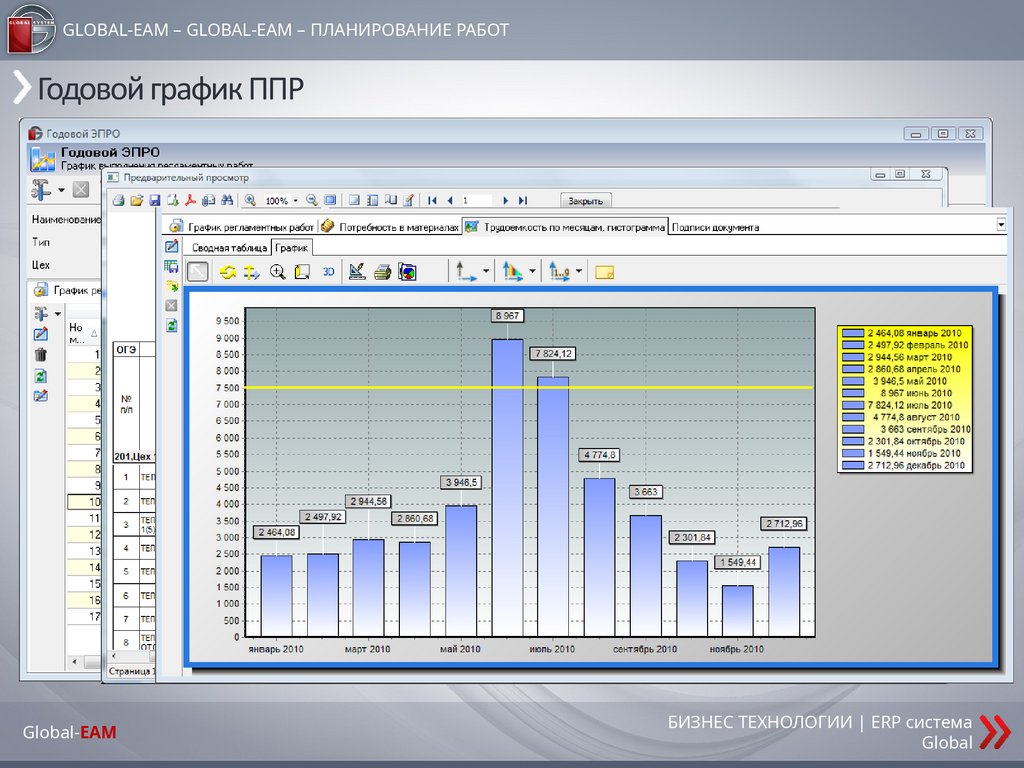Toggle 3D view of the chart
This screenshot has height=768, width=1024.
(328, 272)
